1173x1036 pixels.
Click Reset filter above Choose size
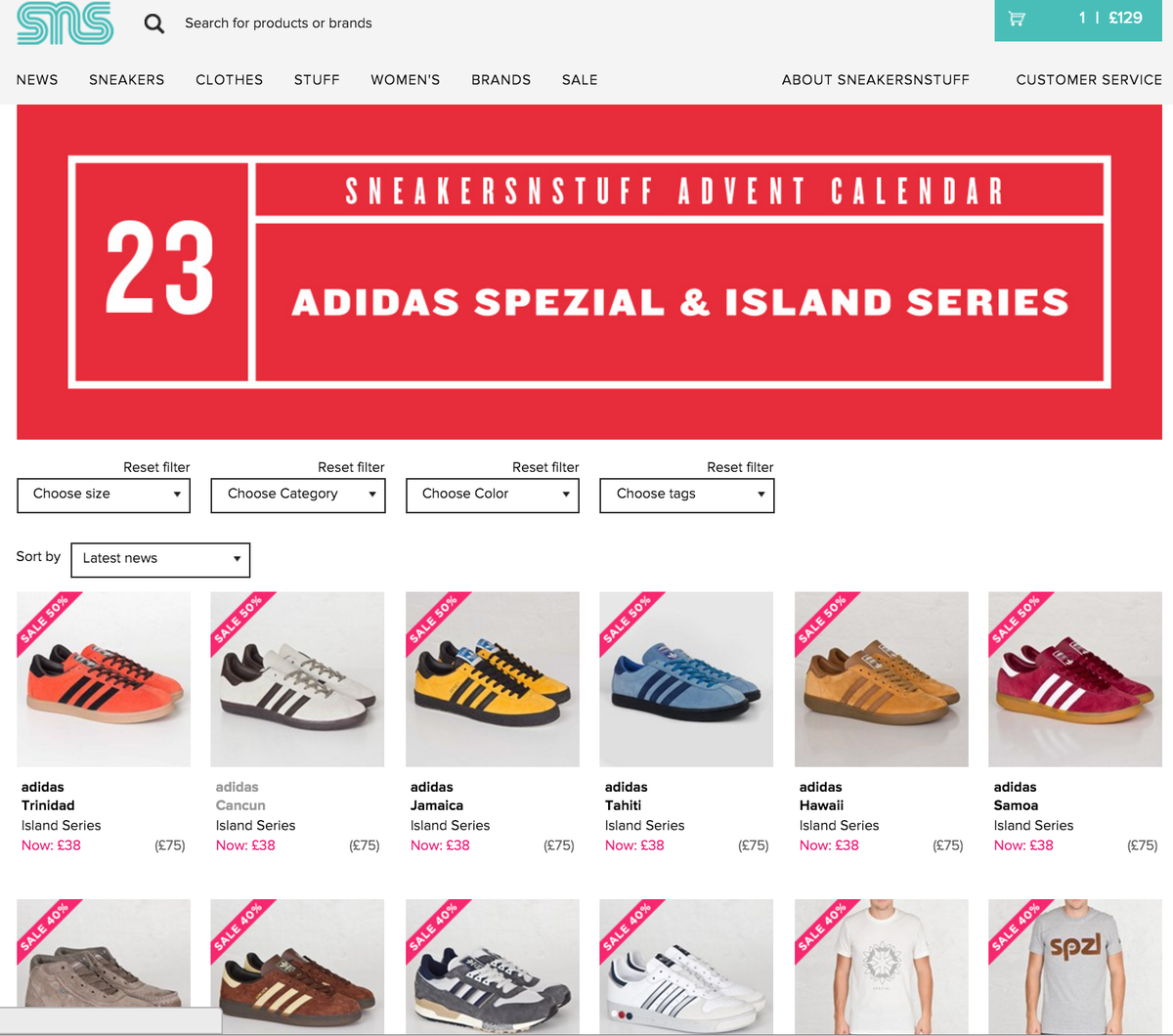[x=156, y=467]
